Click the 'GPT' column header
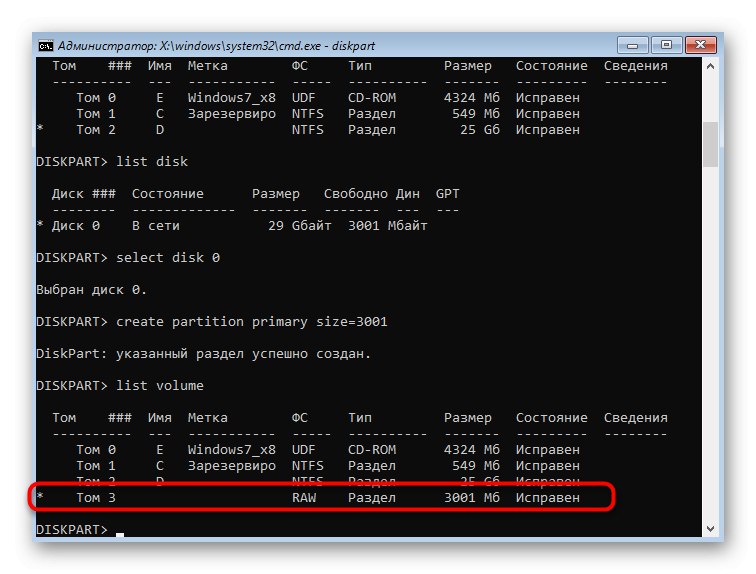 [x=447, y=194]
